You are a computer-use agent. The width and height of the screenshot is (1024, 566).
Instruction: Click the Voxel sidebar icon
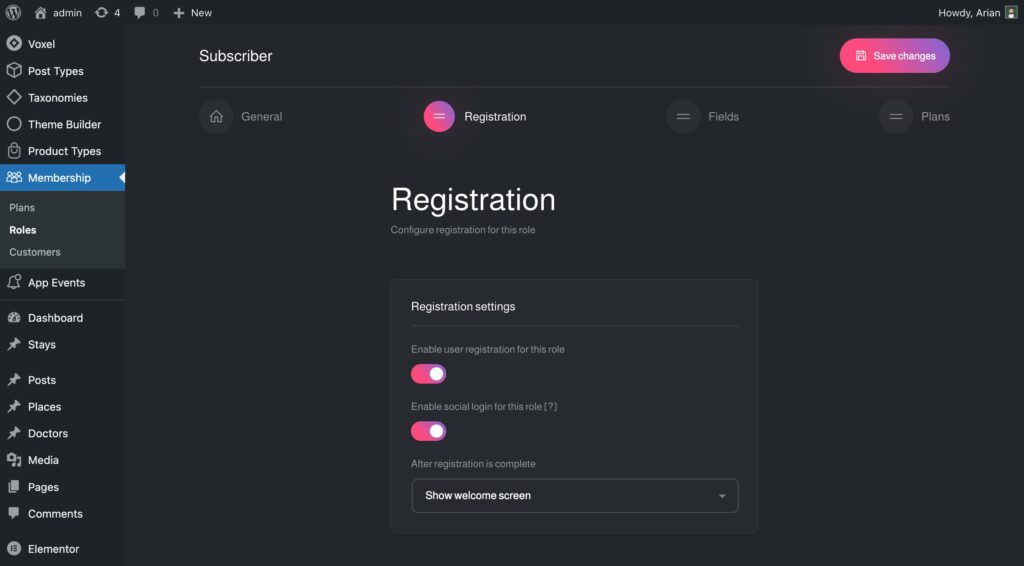pyautogui.click(x=14, y=44)
